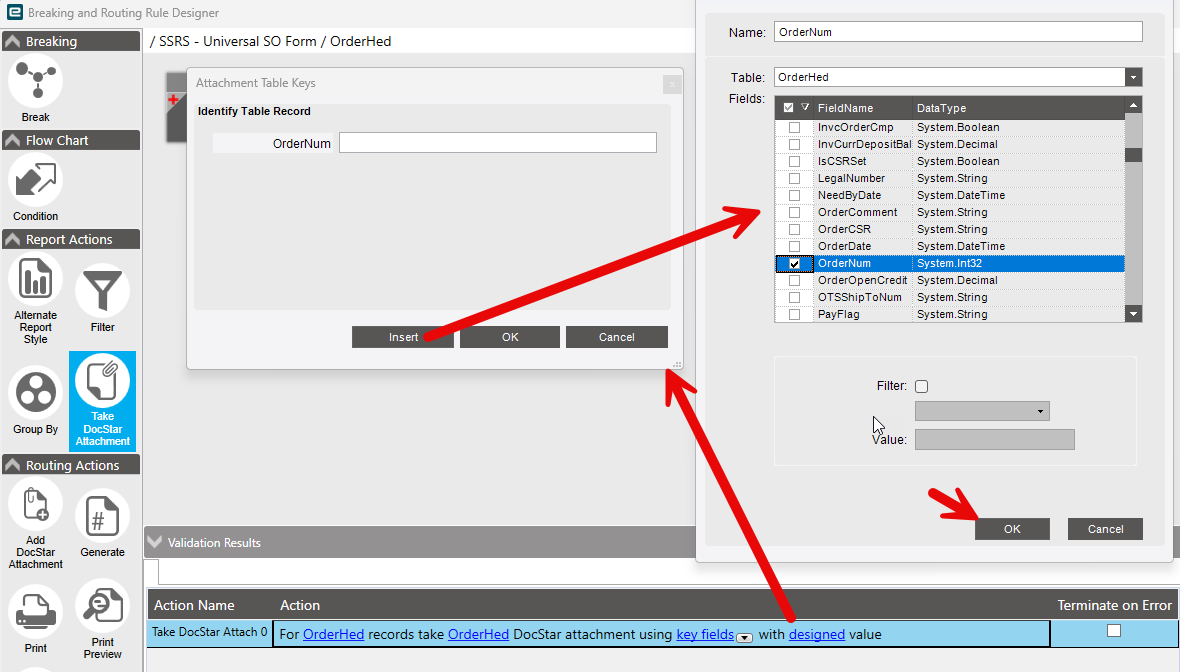The image size is (1180, 672).
Task: Click the designed value link
Action: (x=817, y=634)
